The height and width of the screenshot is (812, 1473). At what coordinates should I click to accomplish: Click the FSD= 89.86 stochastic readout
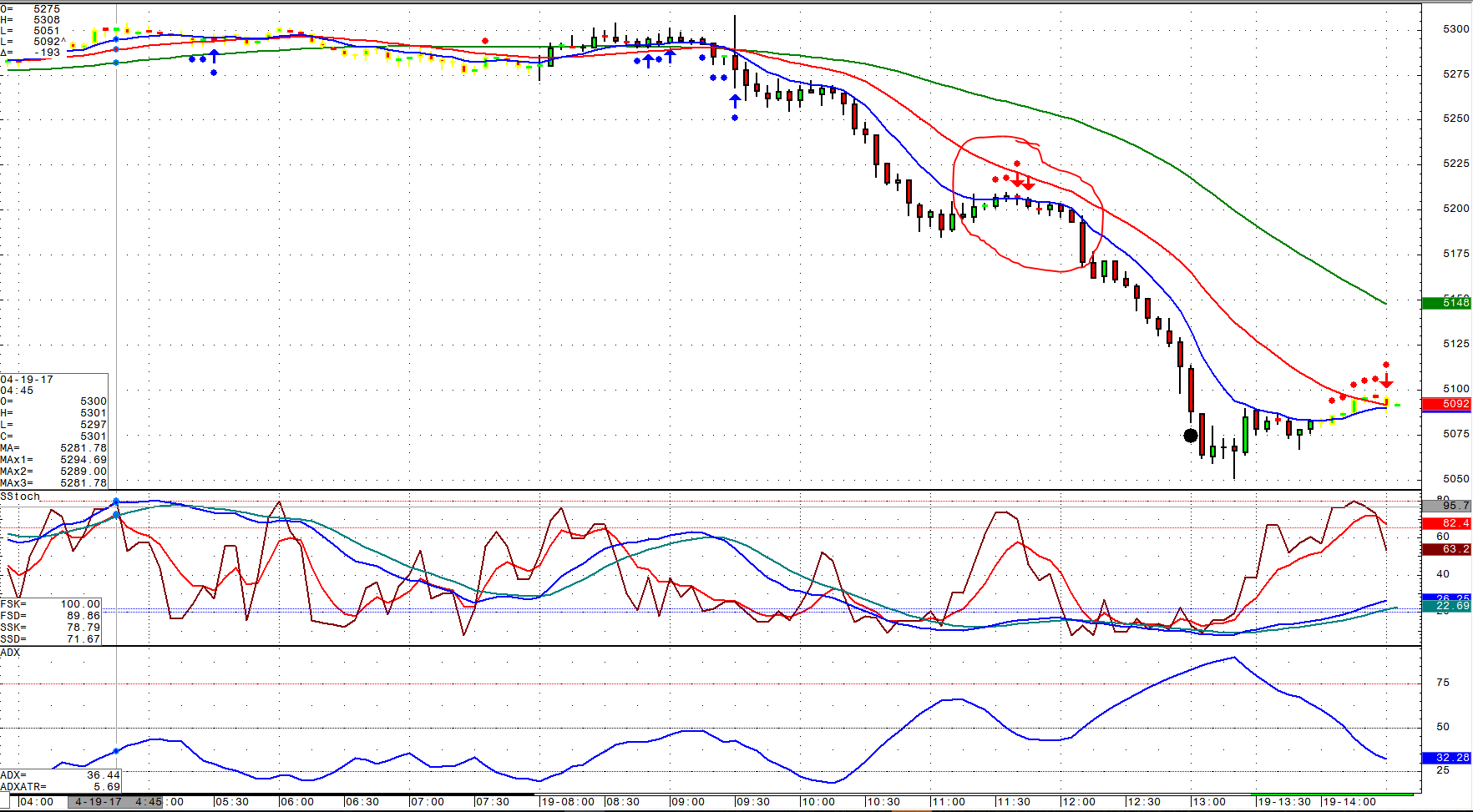[50, 616]
